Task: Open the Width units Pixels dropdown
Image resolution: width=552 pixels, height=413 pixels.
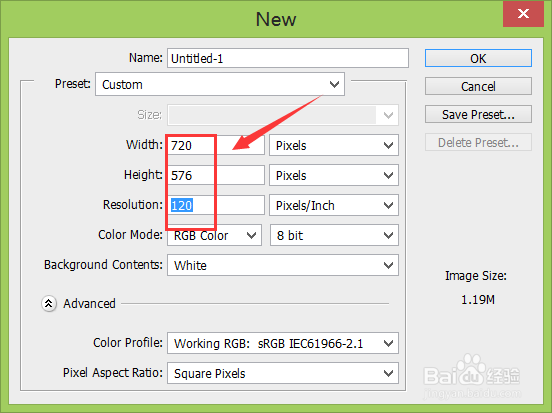Action: pyautogui.click(x=334, y=145)
